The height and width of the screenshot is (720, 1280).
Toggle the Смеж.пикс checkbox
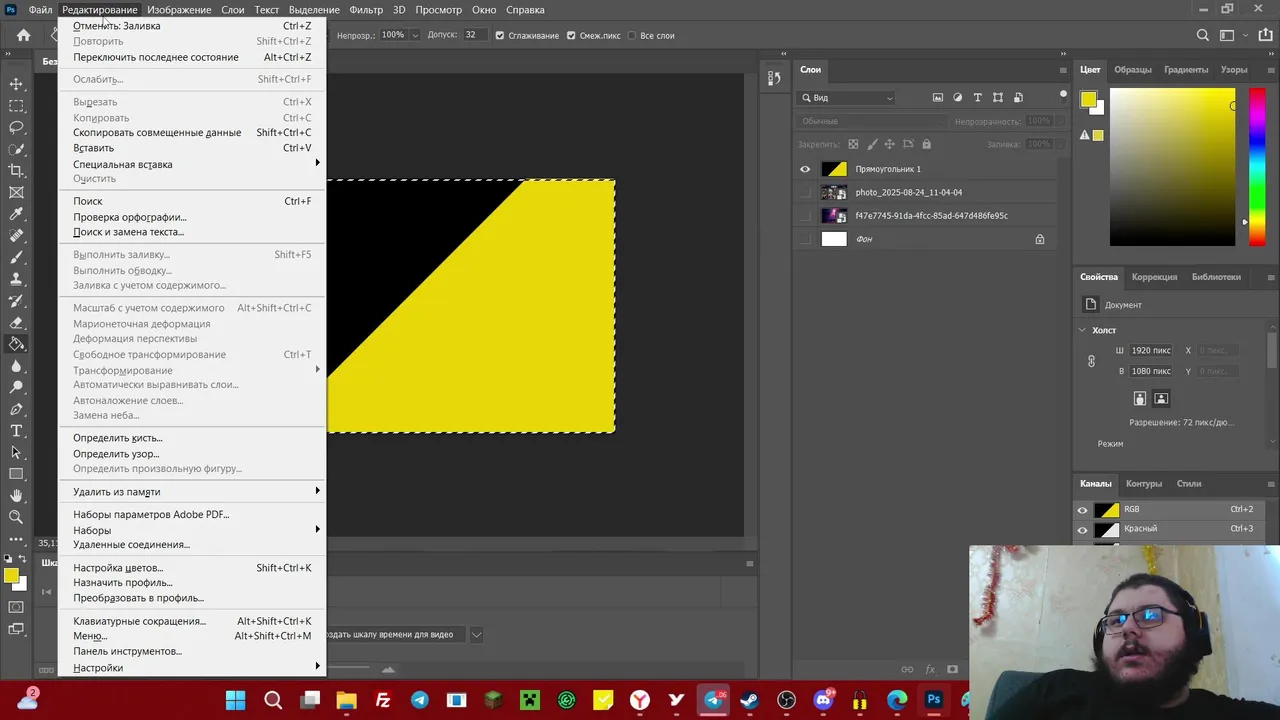pyautogui.click(x=571, y=35)
